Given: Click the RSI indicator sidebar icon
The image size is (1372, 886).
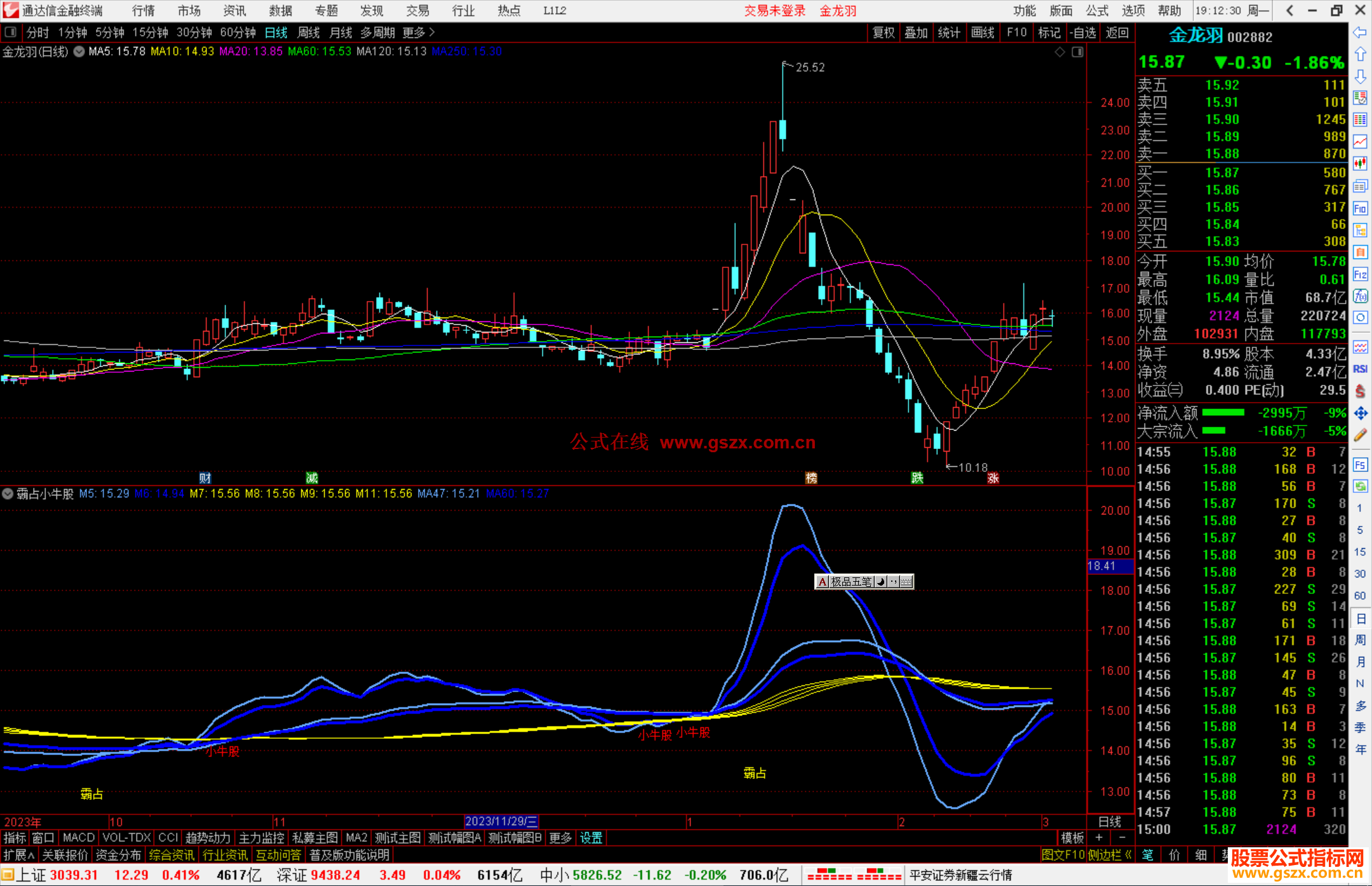Looking at the screenshot, I should [x=1360, y=369].
